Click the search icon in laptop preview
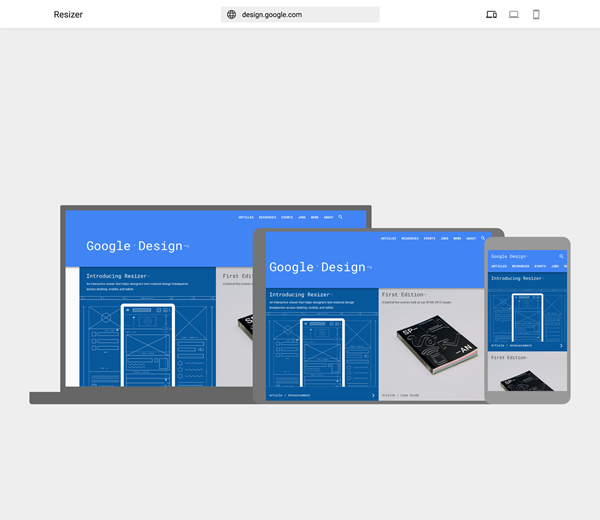Screen dimensions: 600x520 341,217
